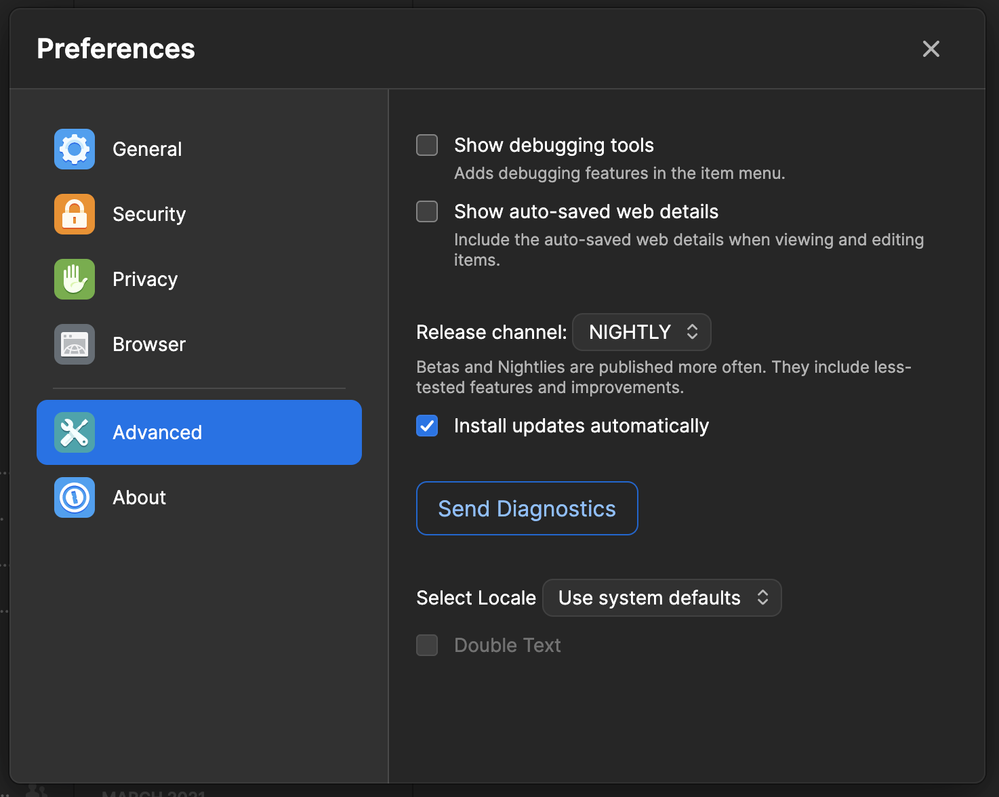
Task: Click the blue gear General icon
Action: (x=74, y=149)
